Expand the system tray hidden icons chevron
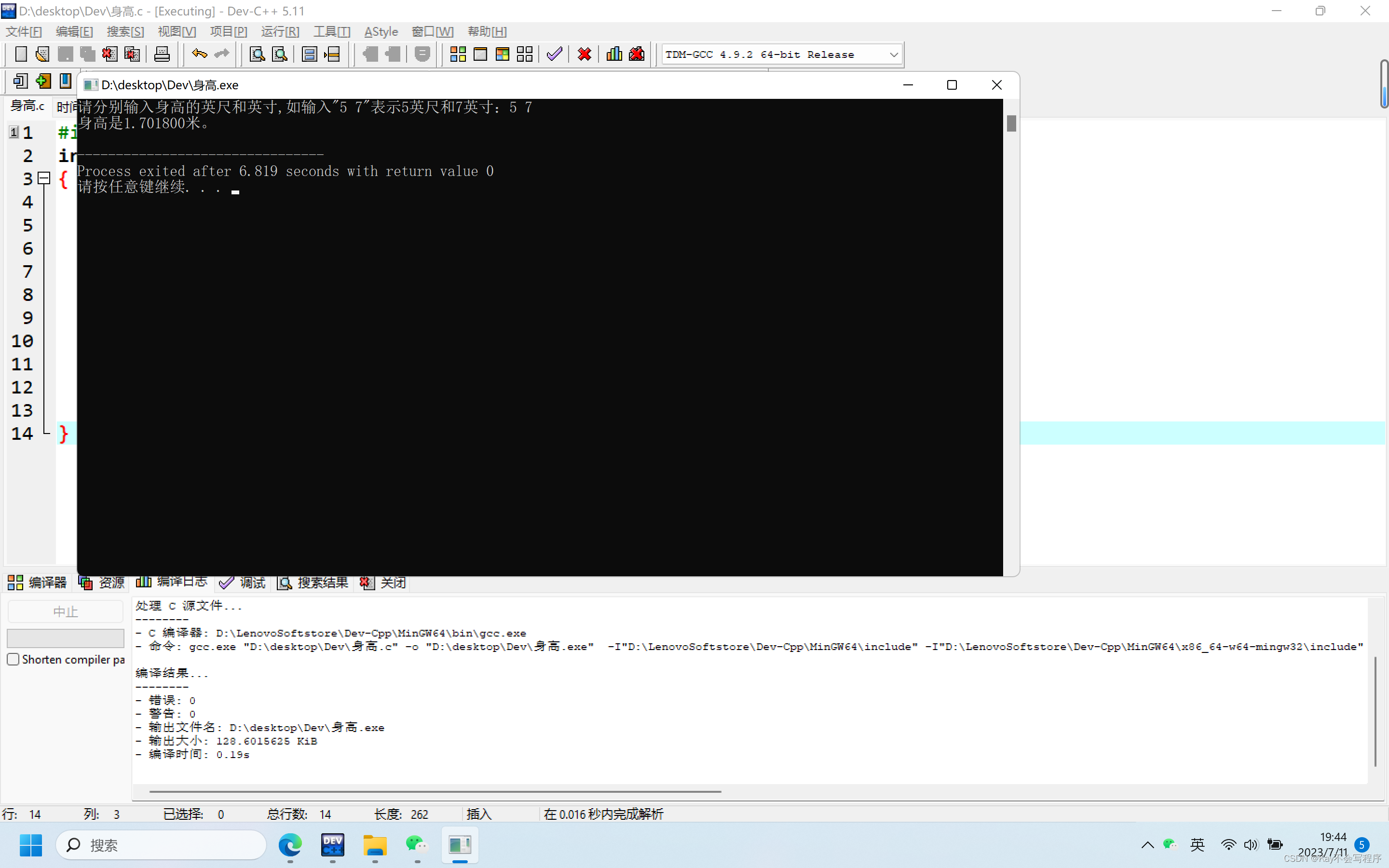 (x=1147, y=844)
